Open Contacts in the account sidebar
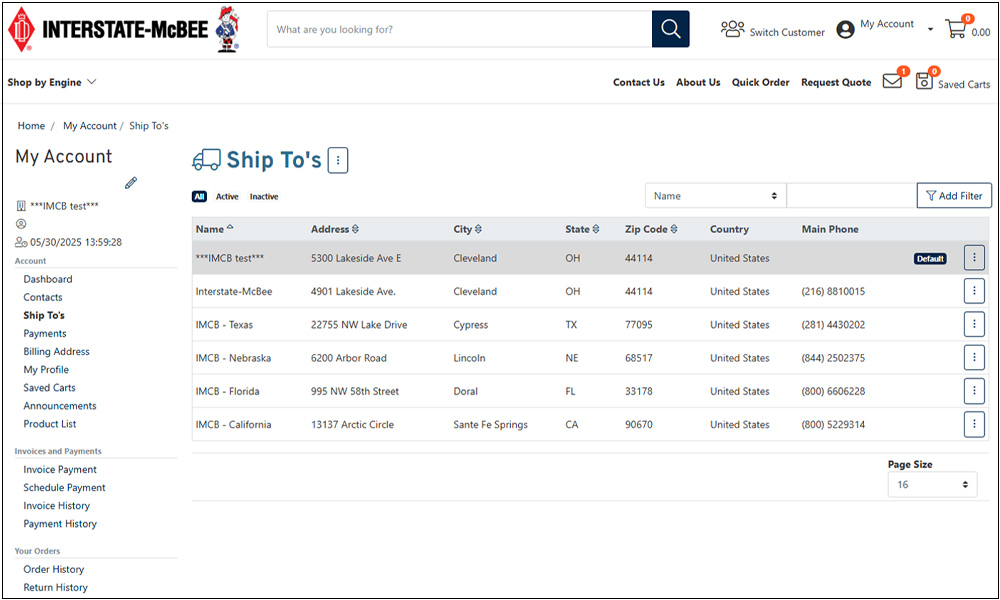The height and width of the screenshot is (600, 1000). click(x=43, y=297)
